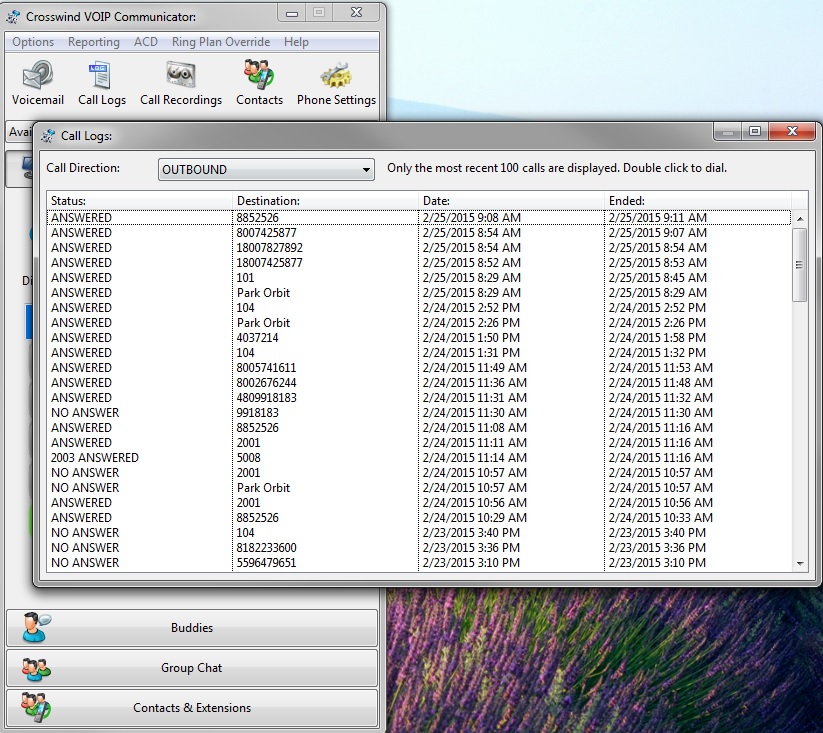Open the Voicemail toolbar icon

point(36,77)
